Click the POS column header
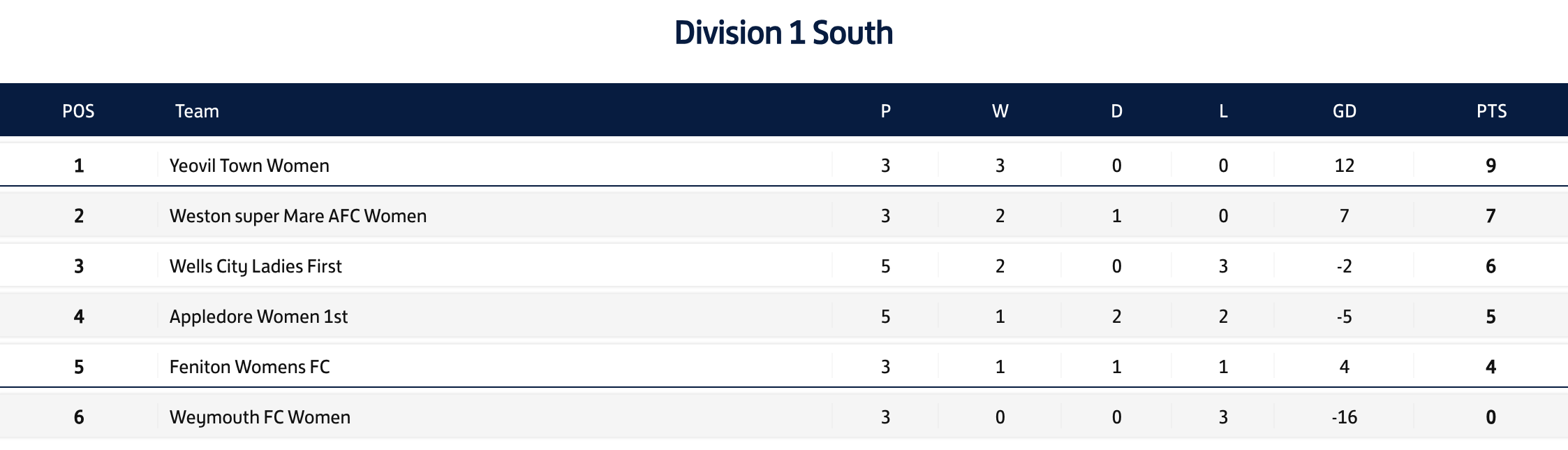 (78, 111)
